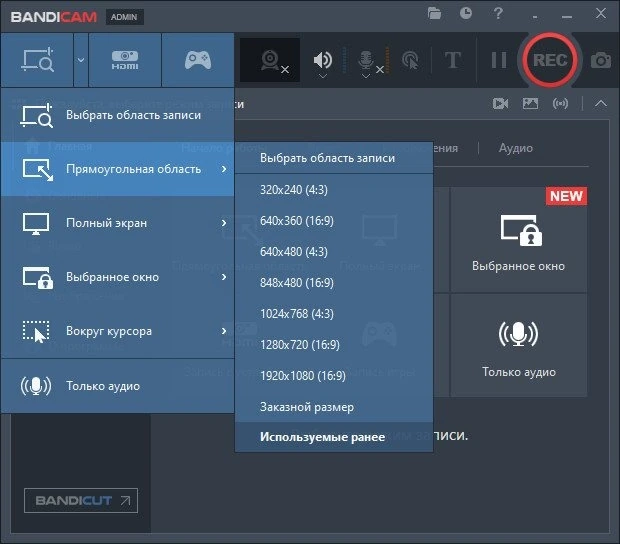Choose 'Заказной размер' custom size

point(334,407)
